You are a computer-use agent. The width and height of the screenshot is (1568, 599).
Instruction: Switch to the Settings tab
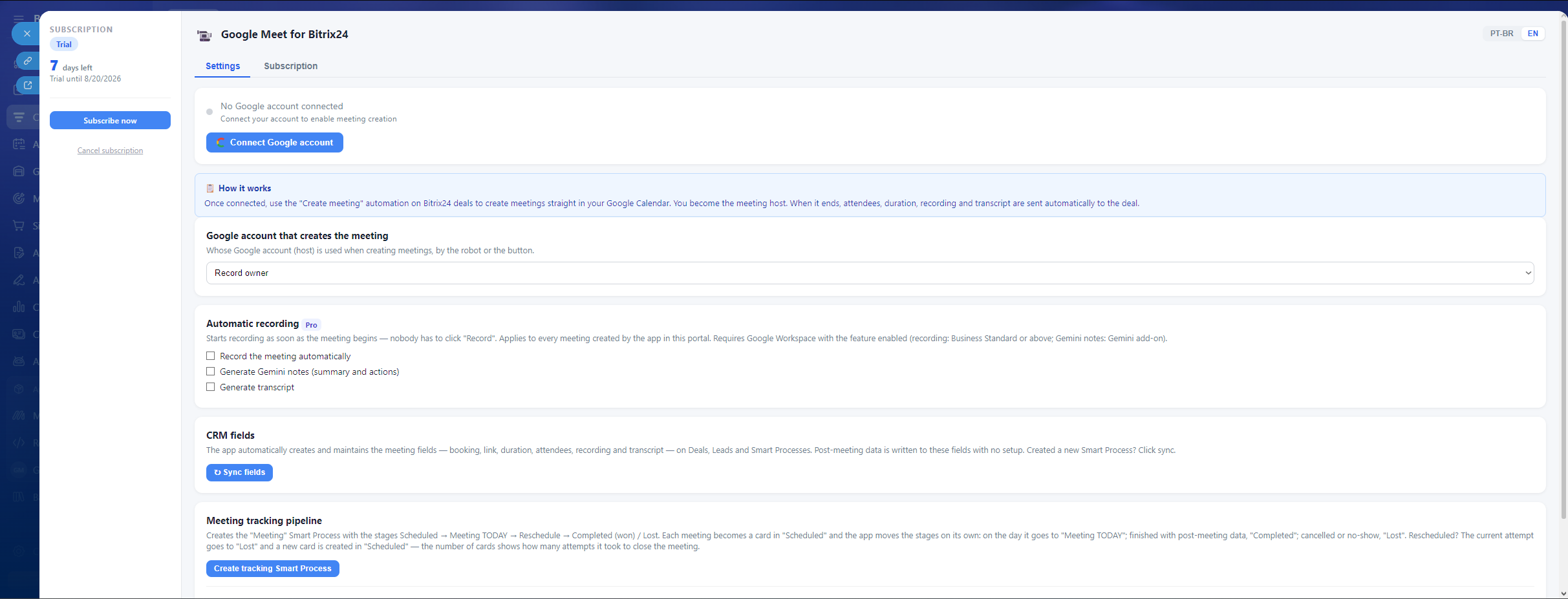[x=222, y=66]
